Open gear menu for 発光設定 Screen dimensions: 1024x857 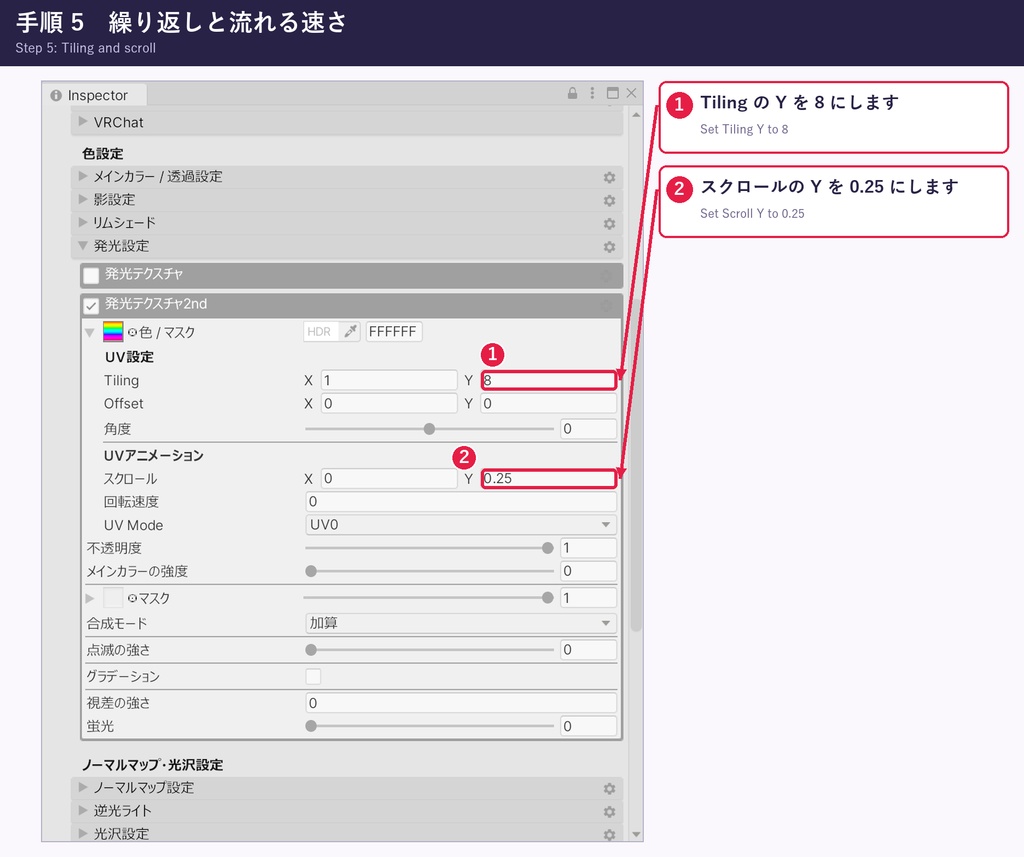(609, 247)
